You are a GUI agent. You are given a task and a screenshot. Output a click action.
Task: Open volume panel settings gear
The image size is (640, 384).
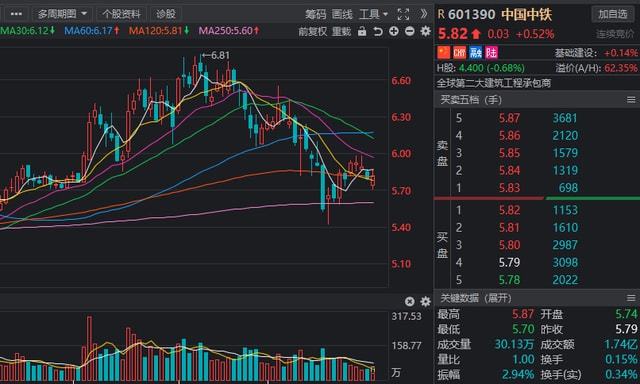(425, 302)
